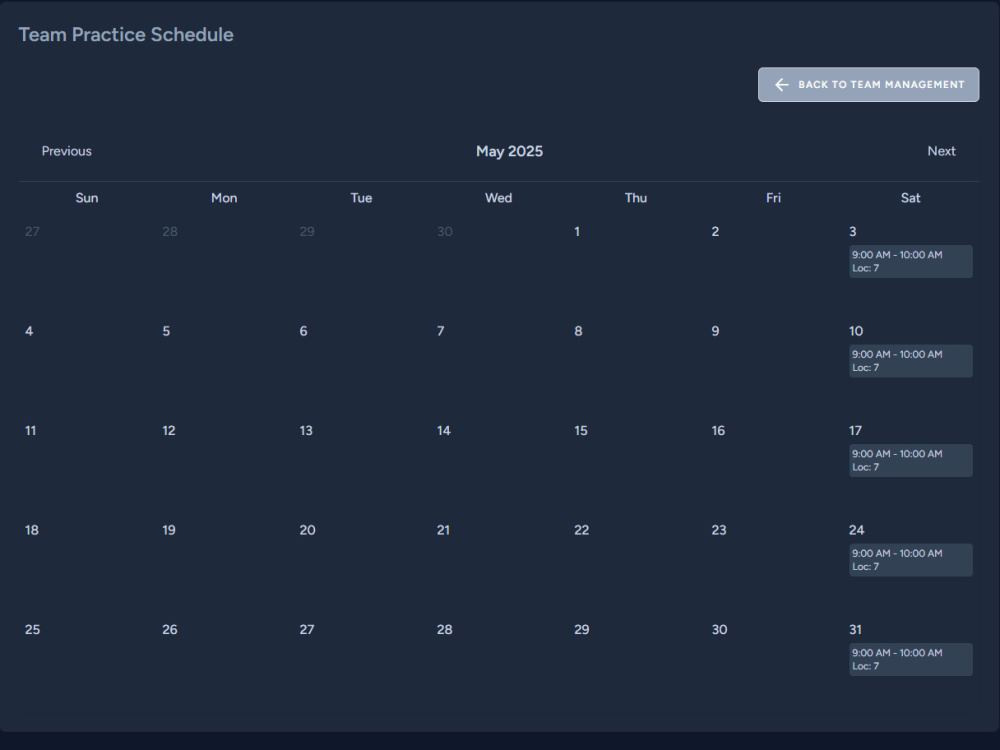Open practice event on May 3
1000x750 pixels.
tap(911, 261)
